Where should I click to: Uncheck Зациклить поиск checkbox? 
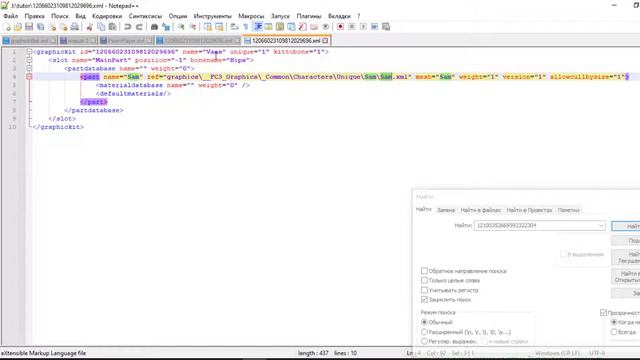tap(424, 300)
